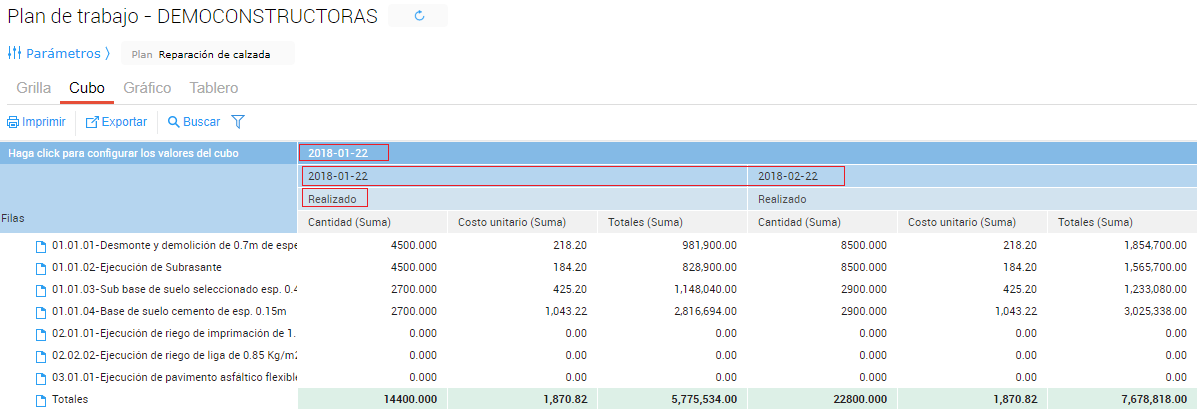This screenshot has height=416, width=1199.
Task: Click document icon of the Totales row
Action: (x=41, y=400)
